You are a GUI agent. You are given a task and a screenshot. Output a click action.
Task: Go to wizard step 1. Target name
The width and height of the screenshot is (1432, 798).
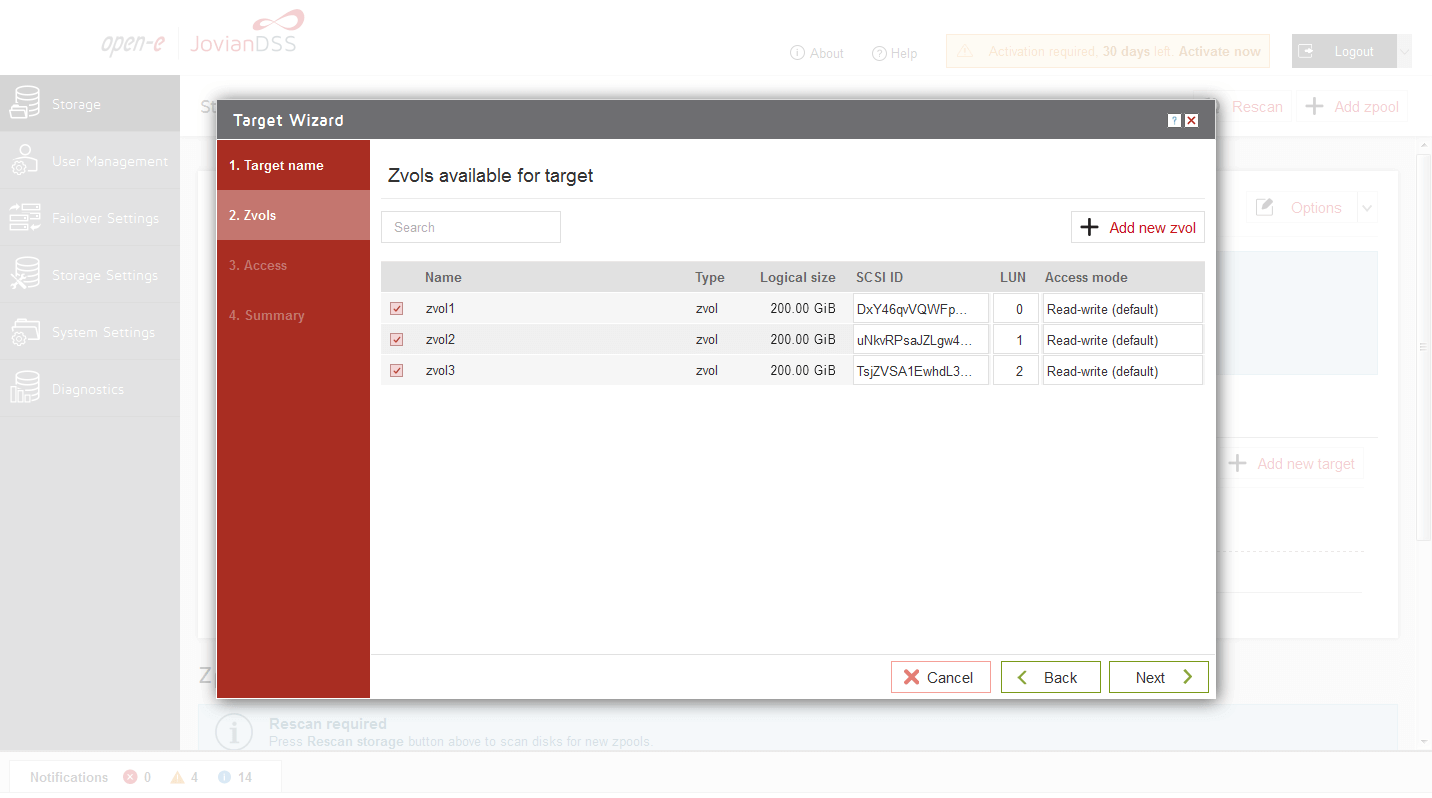[x=293, y=165]
